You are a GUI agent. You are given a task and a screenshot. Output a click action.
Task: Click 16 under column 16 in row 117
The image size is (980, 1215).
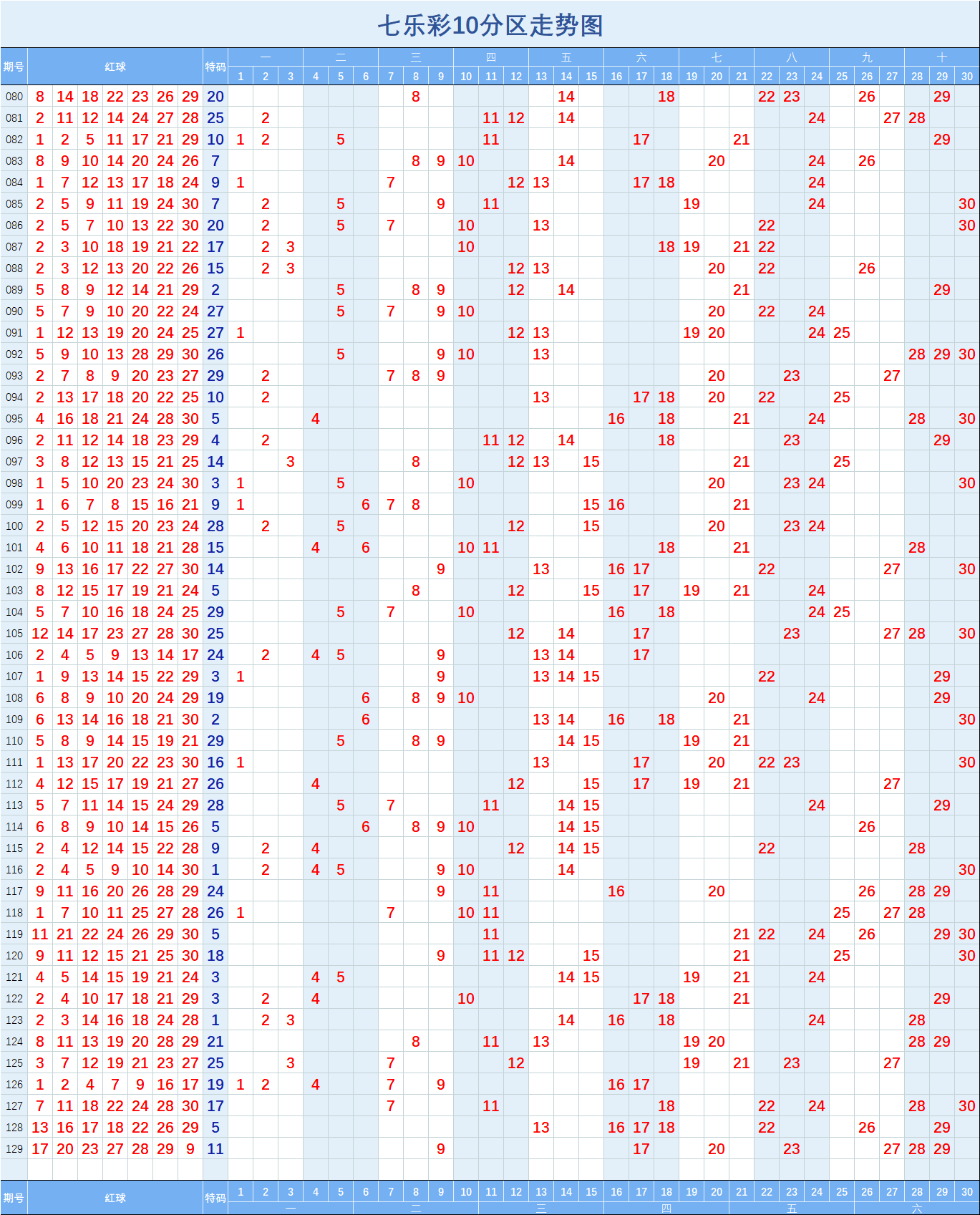(616, 891)
